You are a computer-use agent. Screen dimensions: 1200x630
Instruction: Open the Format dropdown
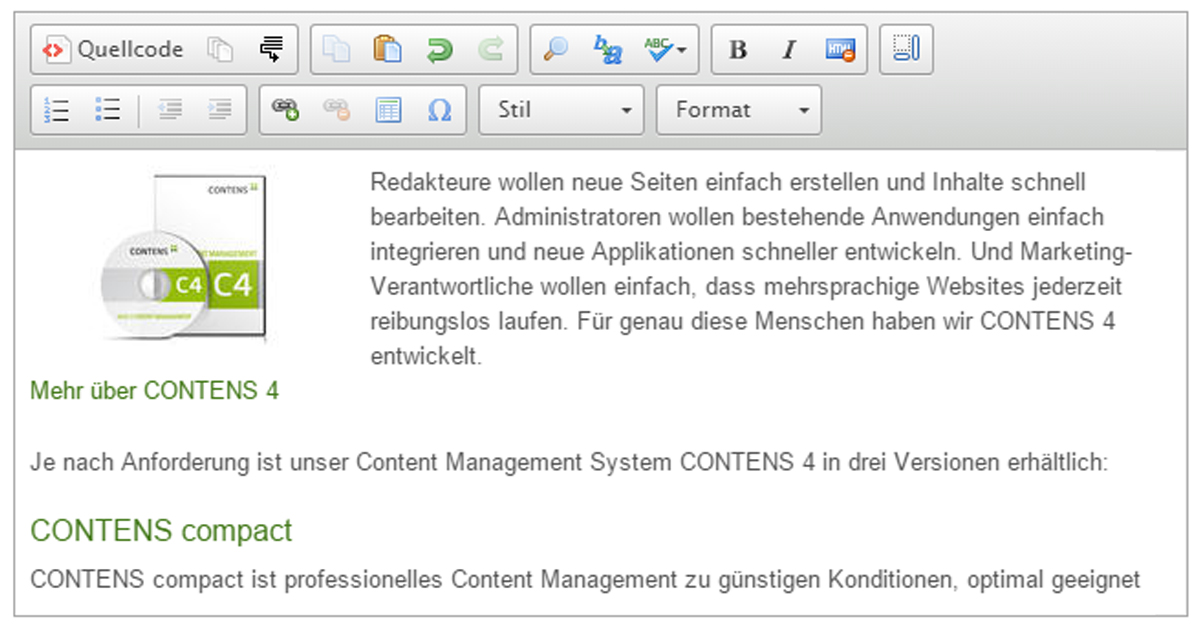(x=739, y=110)
